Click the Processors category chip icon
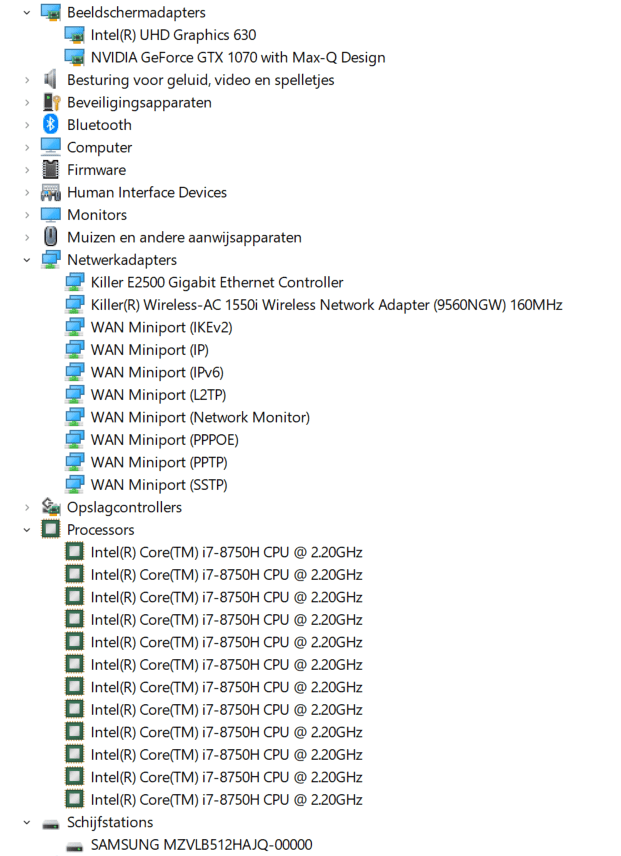 (x=51, y=529)
